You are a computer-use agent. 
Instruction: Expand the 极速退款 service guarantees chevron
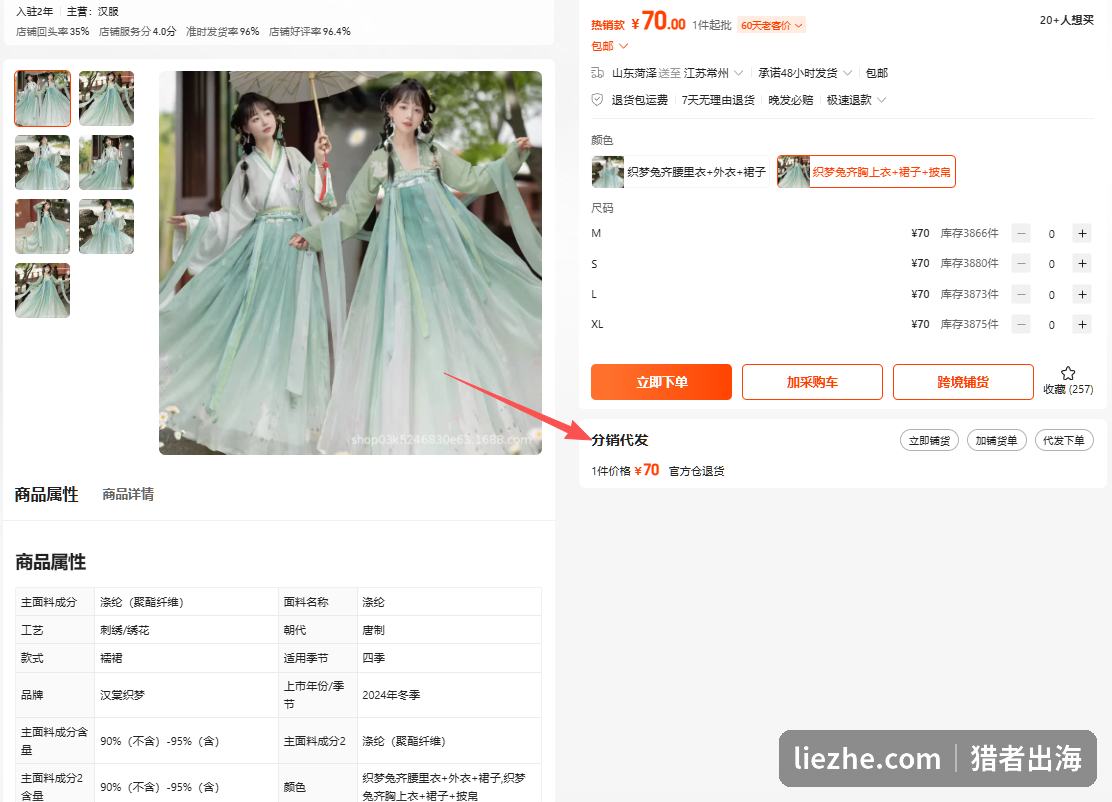(x=882, y=100)
